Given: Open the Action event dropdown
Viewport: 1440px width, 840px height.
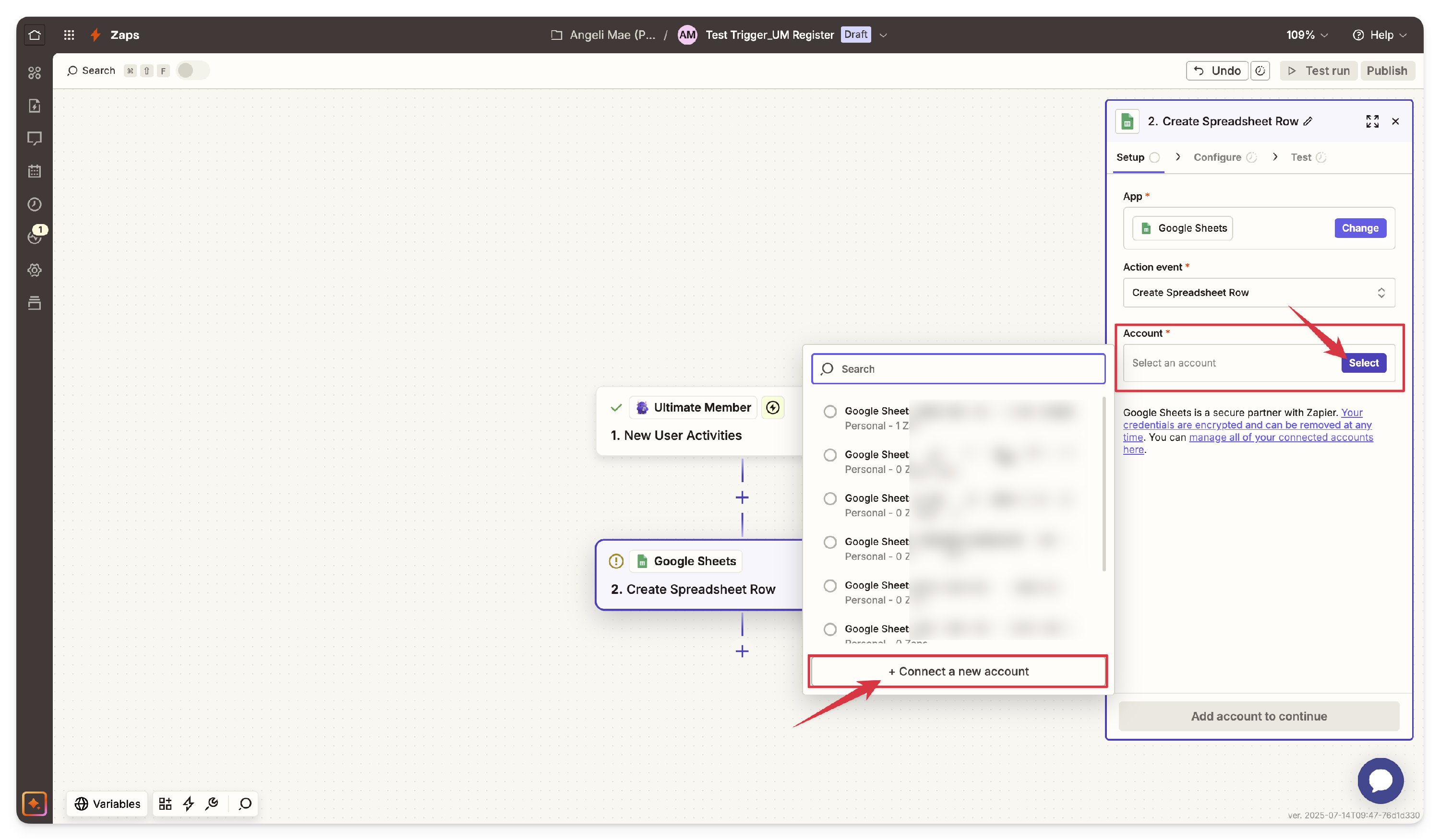Looking at the screenshot, I should coord(1259,292).
